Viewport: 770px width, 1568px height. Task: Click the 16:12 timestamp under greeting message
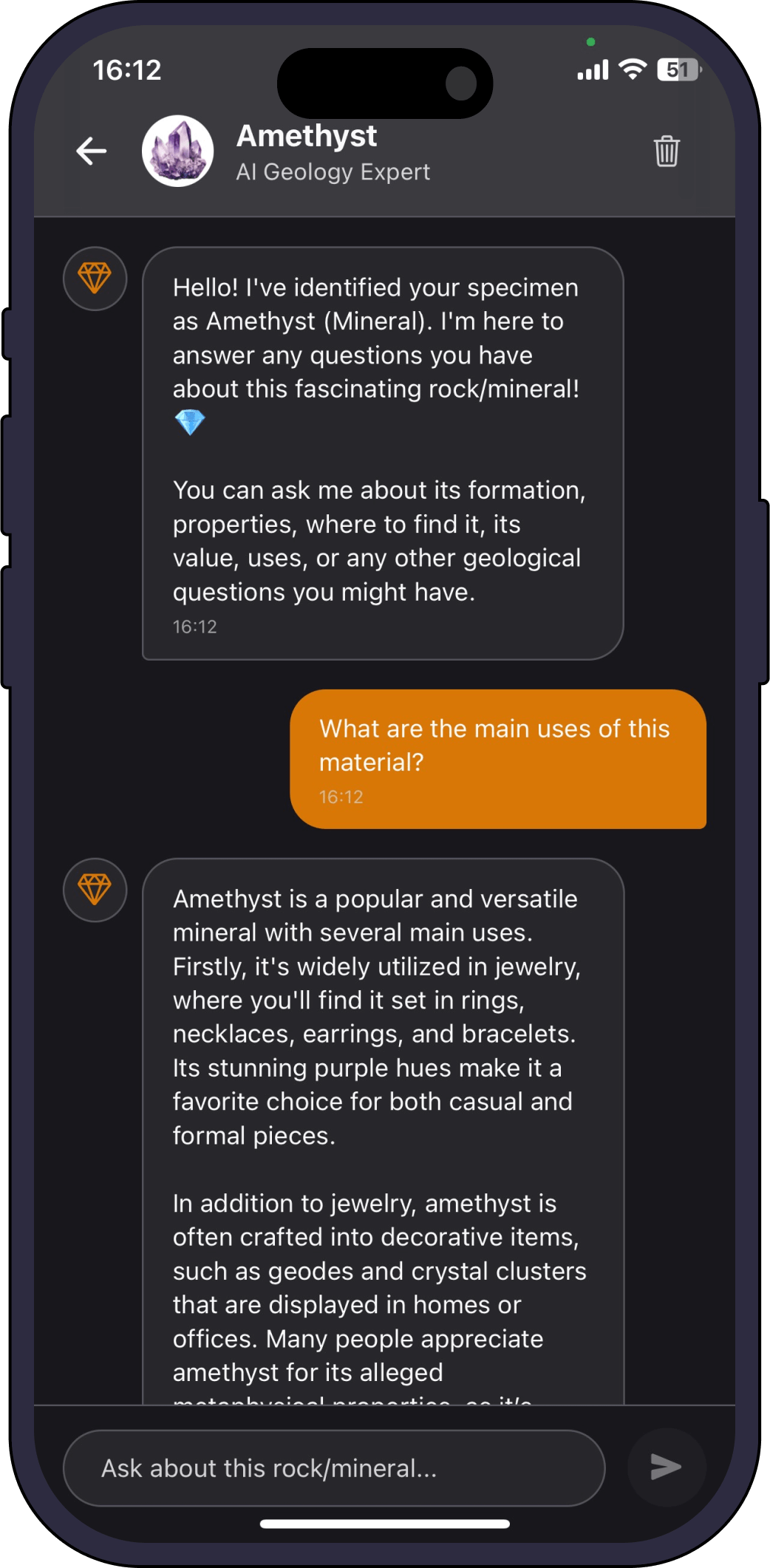tap(195, 627)
